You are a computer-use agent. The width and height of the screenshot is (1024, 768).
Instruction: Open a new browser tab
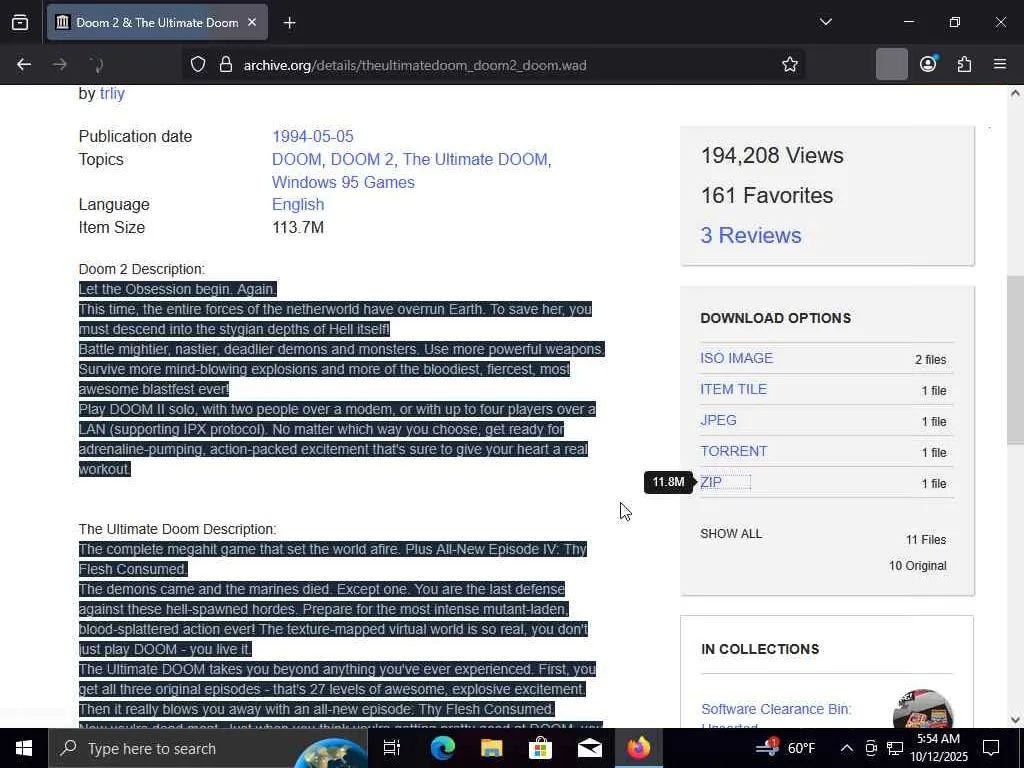click(x=289, y=23)
